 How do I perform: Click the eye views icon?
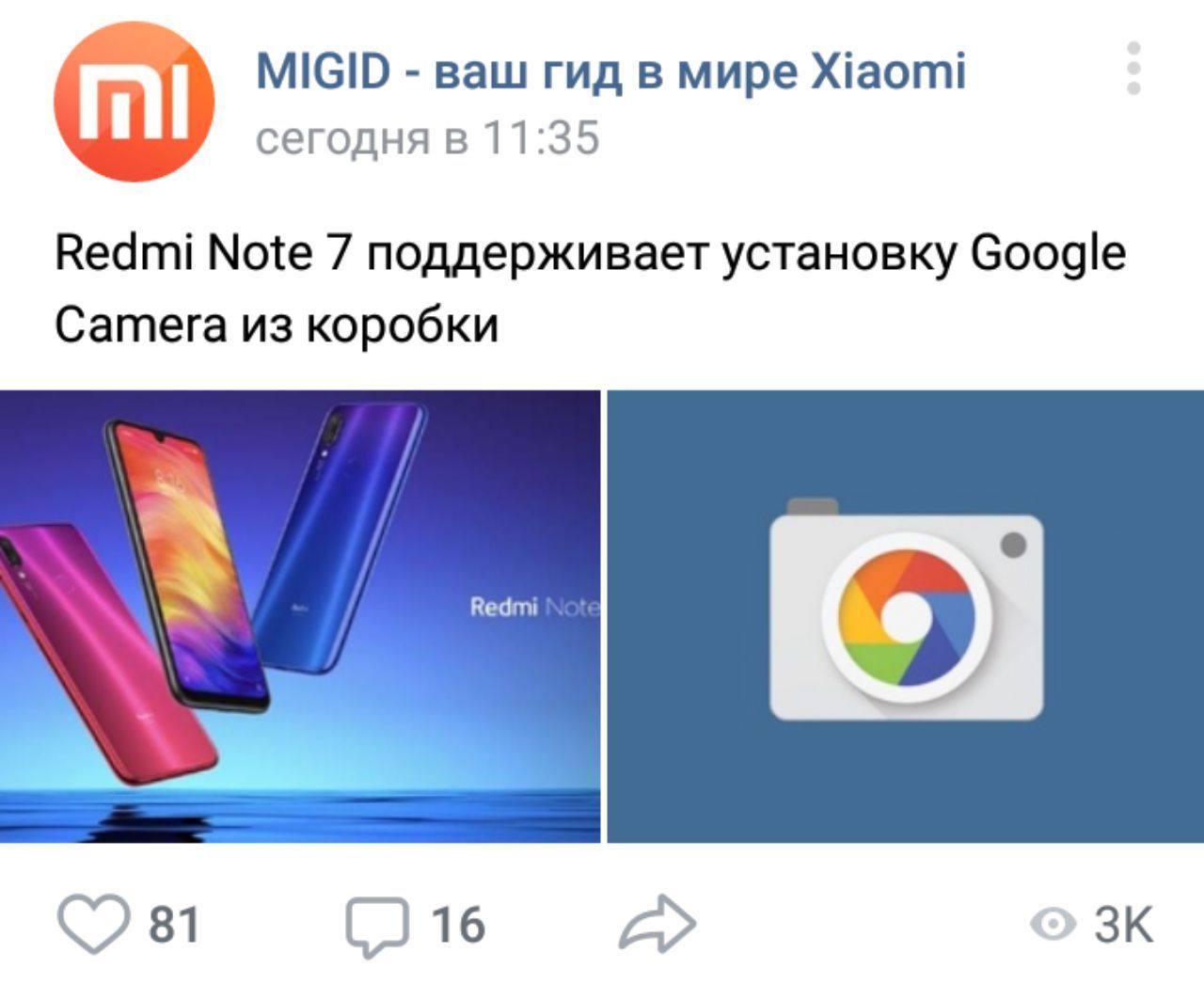[1053, 924]
